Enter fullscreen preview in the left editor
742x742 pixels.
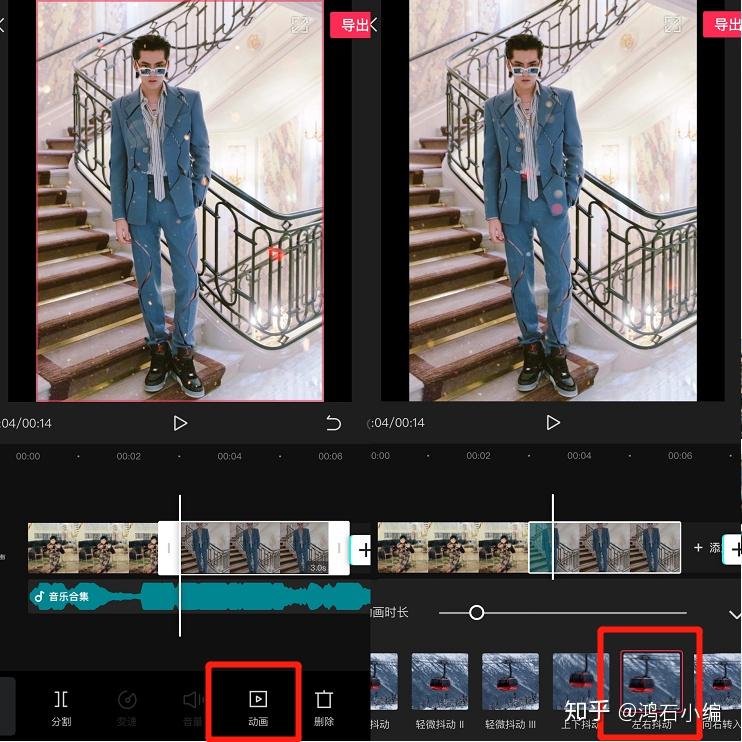point(299,24)
